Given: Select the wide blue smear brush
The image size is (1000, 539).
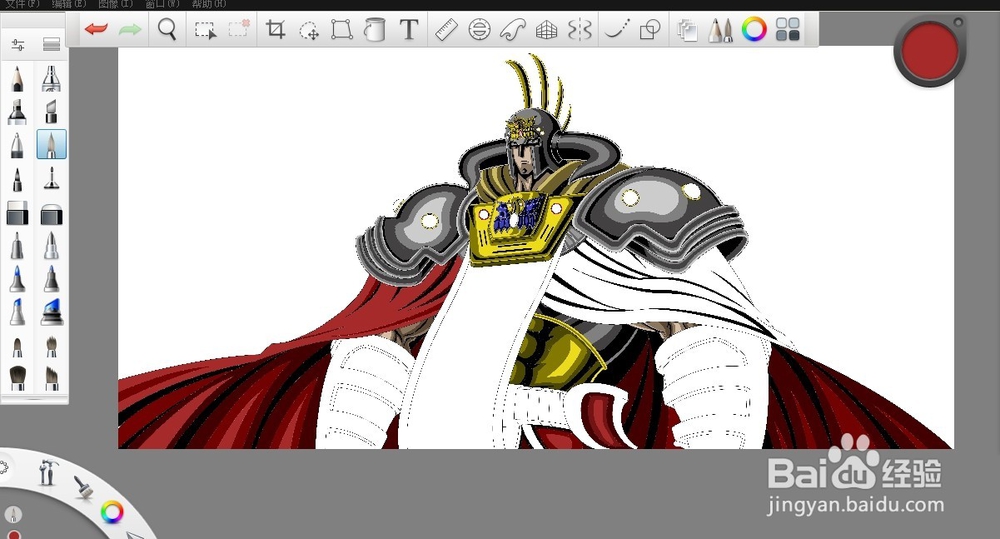Looking at the screenshot, I should tap(51, 312).
